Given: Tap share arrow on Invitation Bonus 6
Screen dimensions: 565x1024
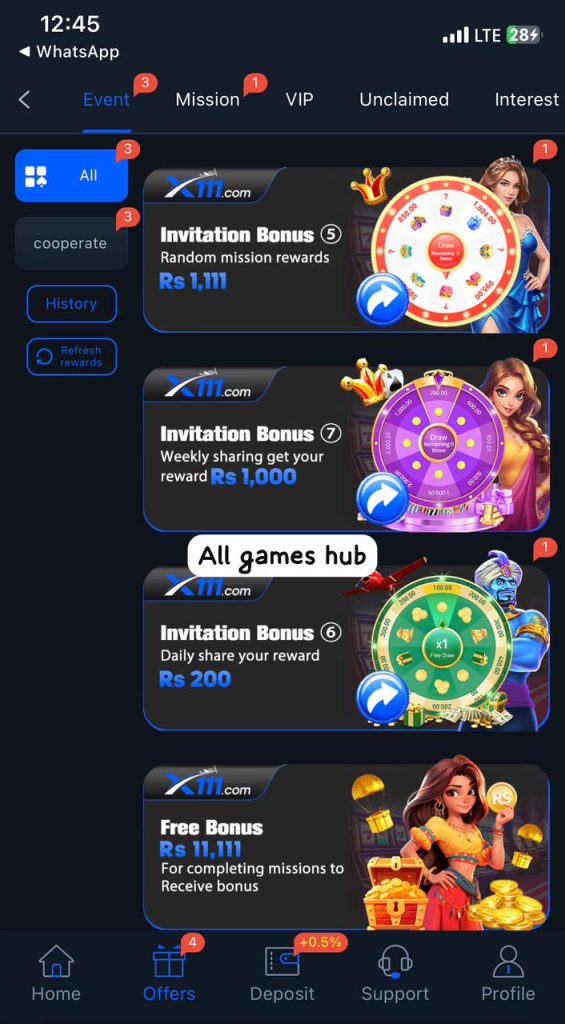Looking at the screenshot, I should (383, 697).
